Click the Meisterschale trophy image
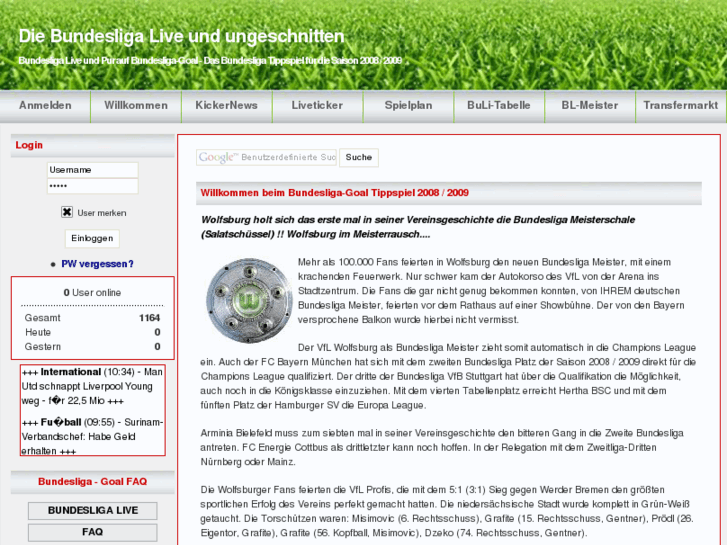727x545 pixels. (x=249, y=301)
